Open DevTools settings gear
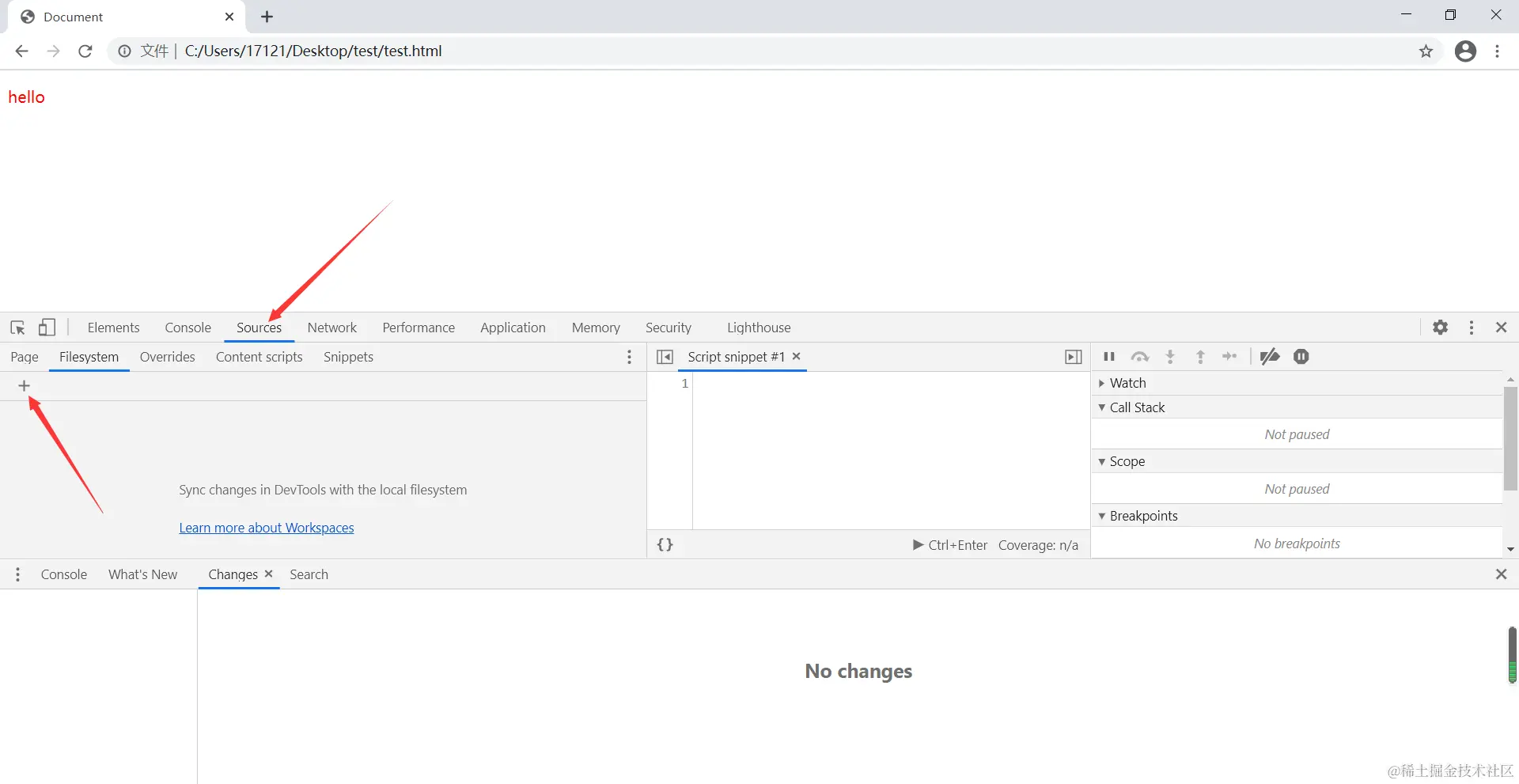 tap(1441, 328)
